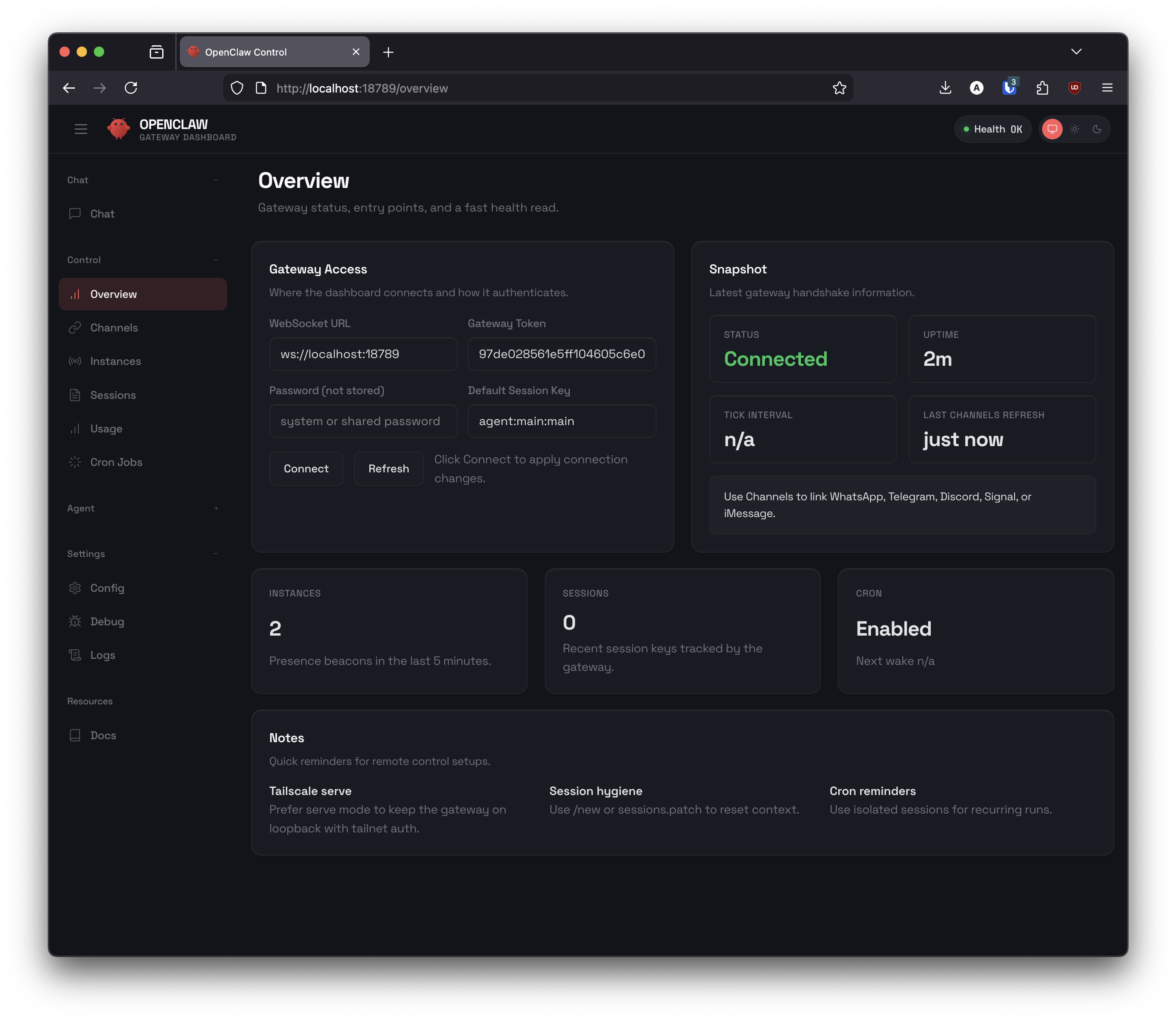Image resolution: width=1176 pixels, height=1020 pixels.
Task: Open the Debug page
Action: [143, 621]
